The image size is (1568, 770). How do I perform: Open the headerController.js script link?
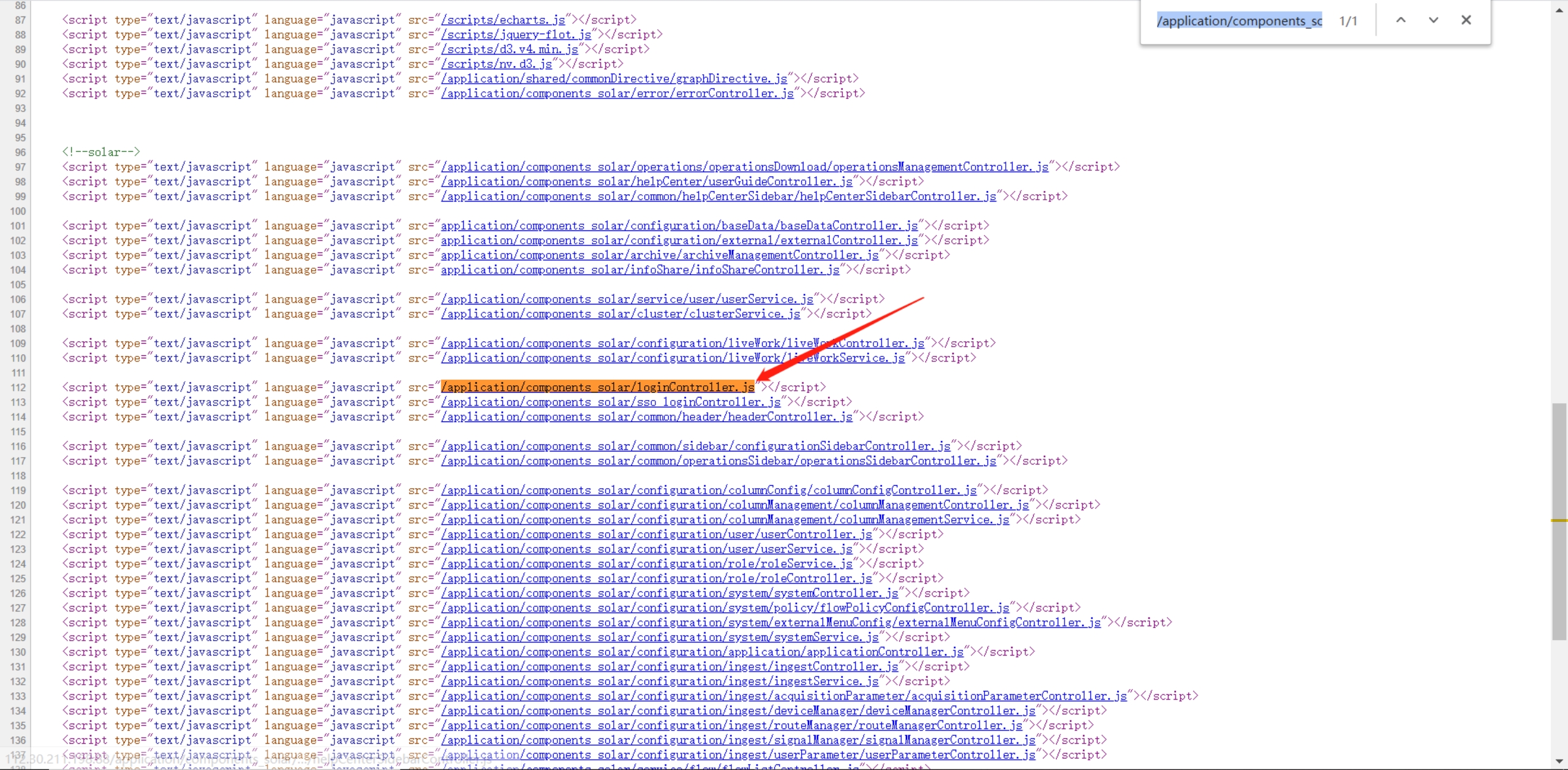pos(646,417)
